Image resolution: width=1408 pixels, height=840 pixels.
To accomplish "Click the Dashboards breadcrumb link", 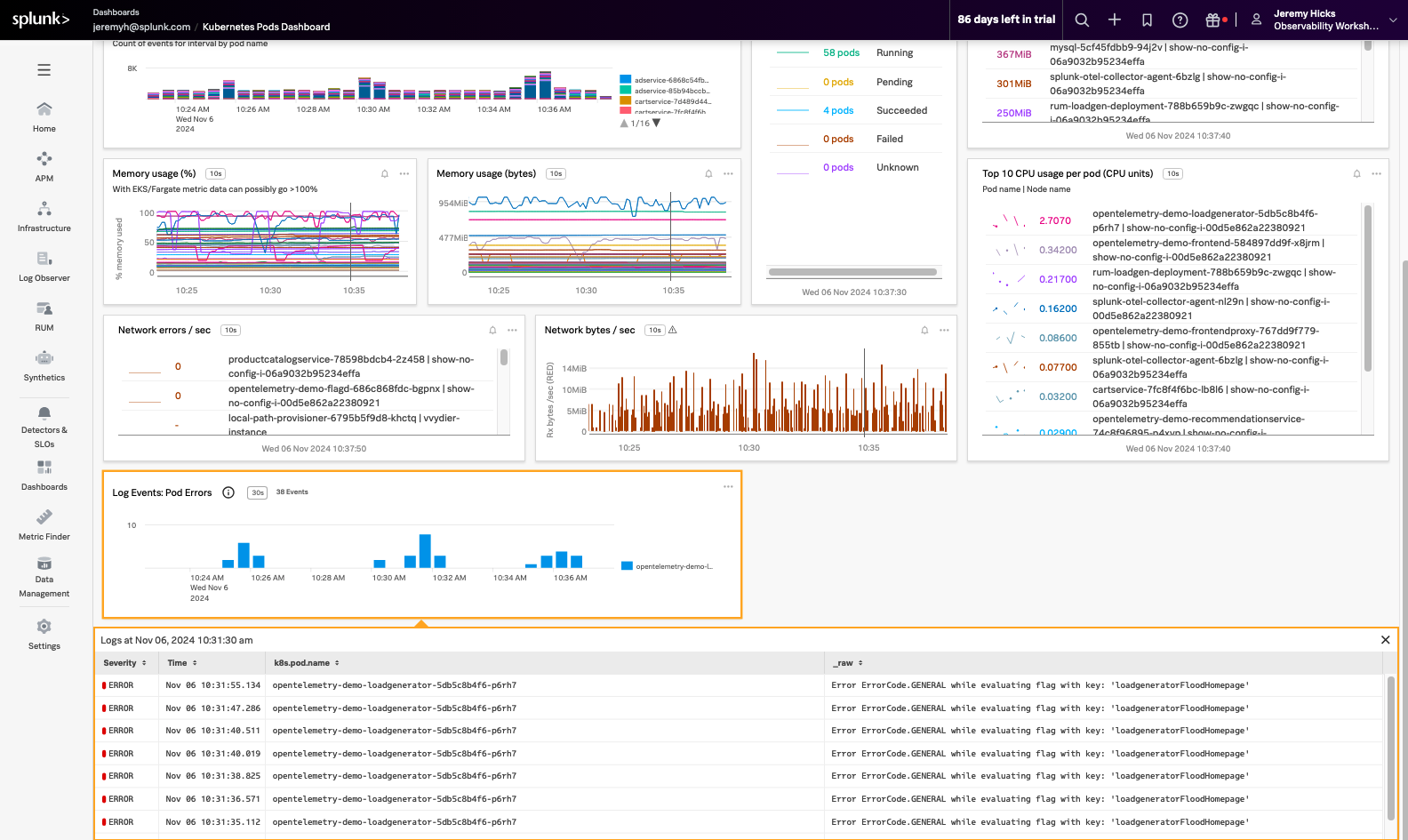I will tap(116, 12).
